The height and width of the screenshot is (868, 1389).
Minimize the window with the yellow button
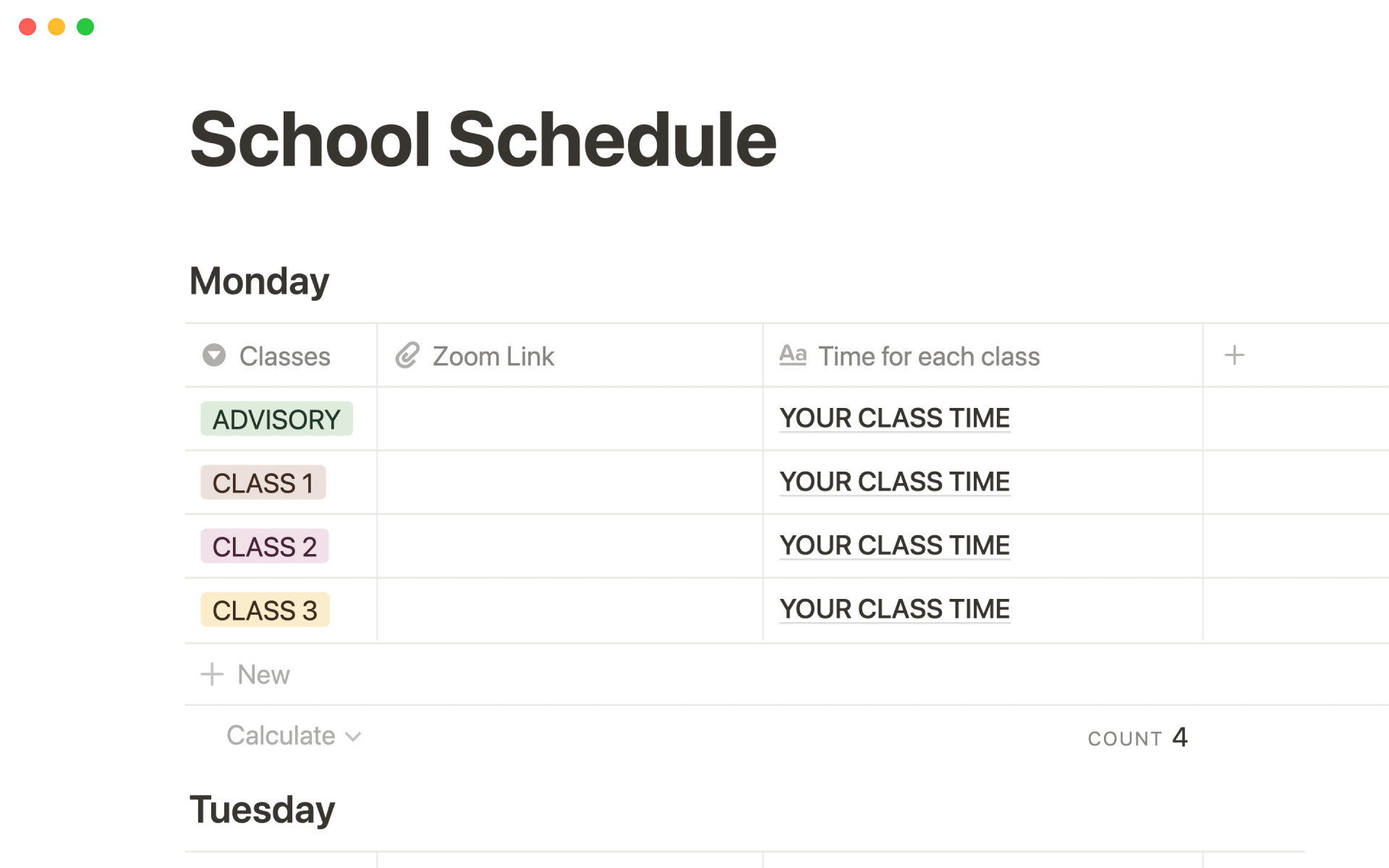pyautogui.click(x=56, y=27)
